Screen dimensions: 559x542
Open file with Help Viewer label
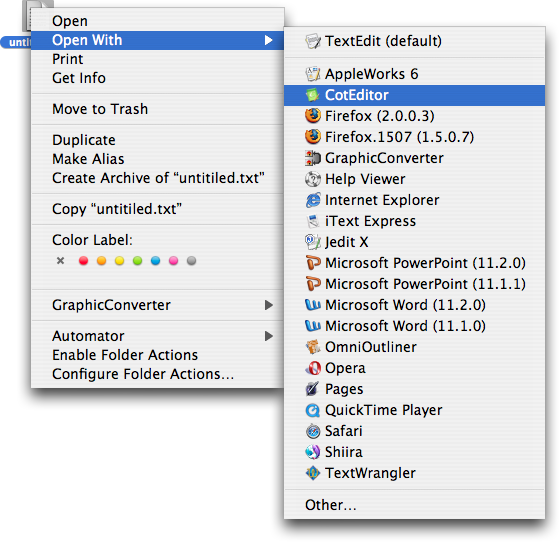[365, 179]
